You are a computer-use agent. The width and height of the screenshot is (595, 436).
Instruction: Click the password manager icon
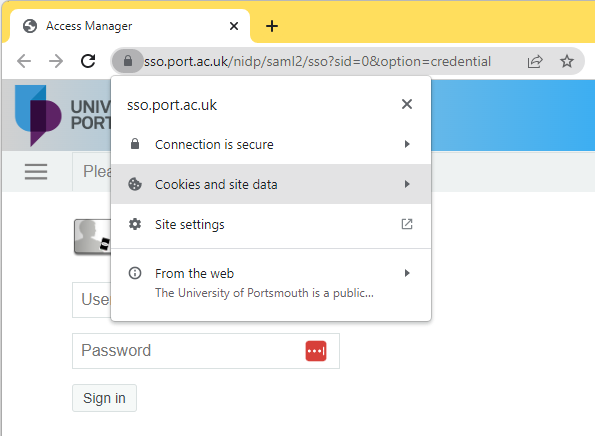[x=316, y=351]
